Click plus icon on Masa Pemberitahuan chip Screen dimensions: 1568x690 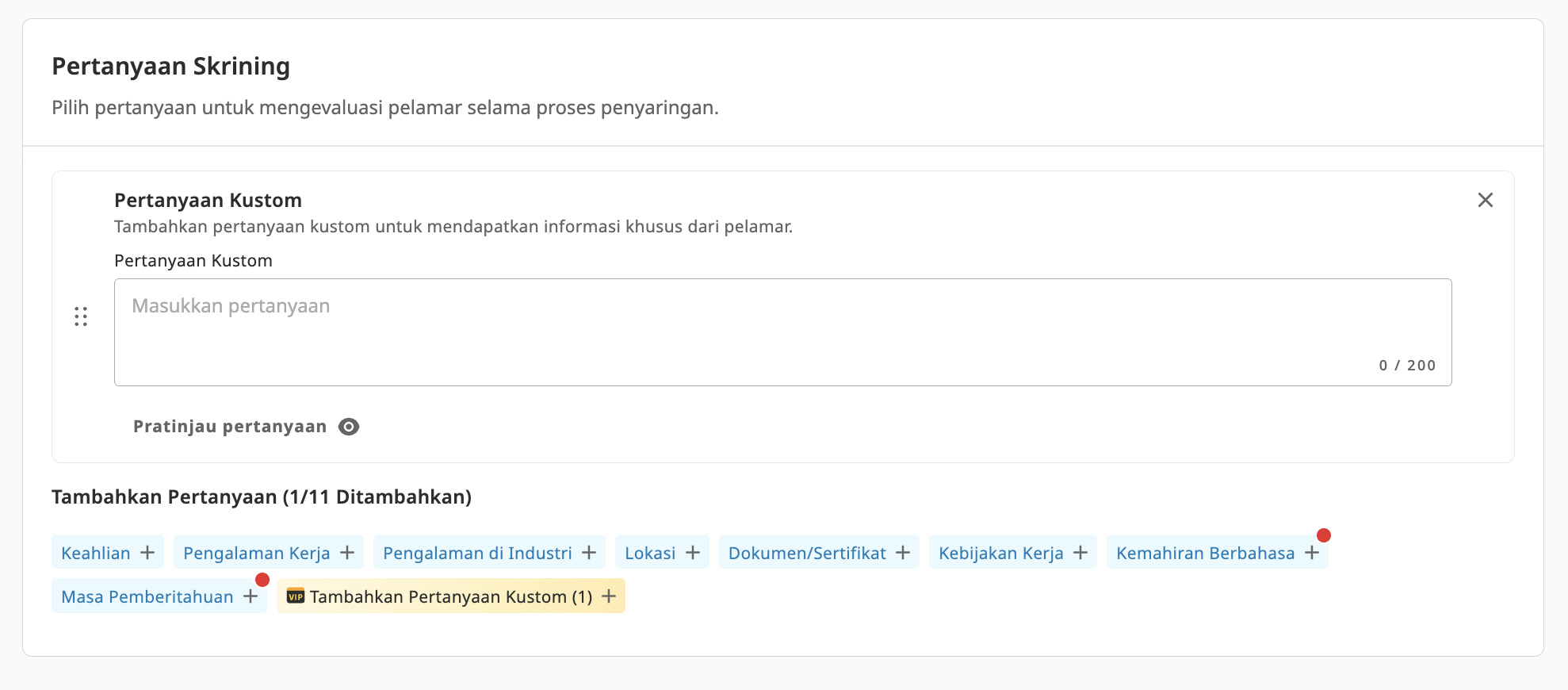[x=250, y=596]
